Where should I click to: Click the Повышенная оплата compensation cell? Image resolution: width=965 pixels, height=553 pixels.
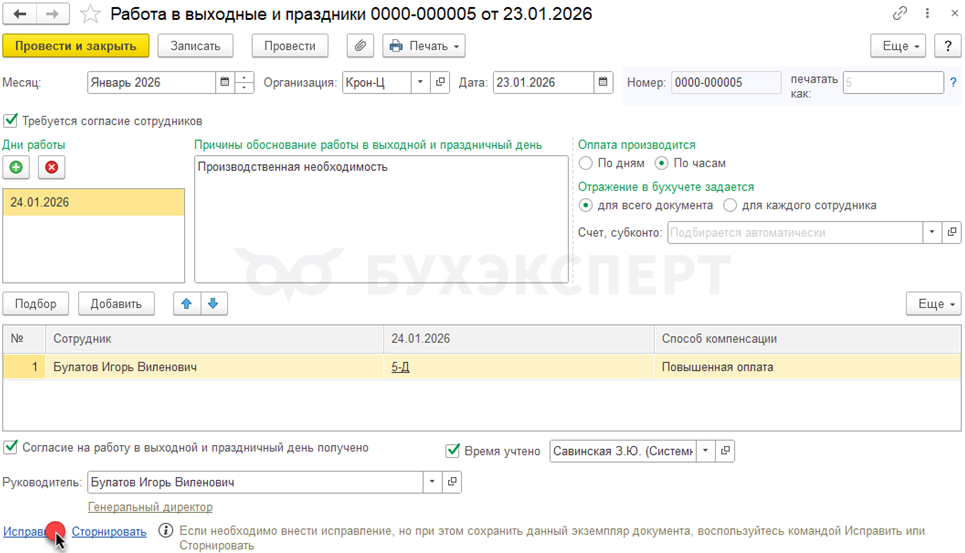(x=807, y=367)
